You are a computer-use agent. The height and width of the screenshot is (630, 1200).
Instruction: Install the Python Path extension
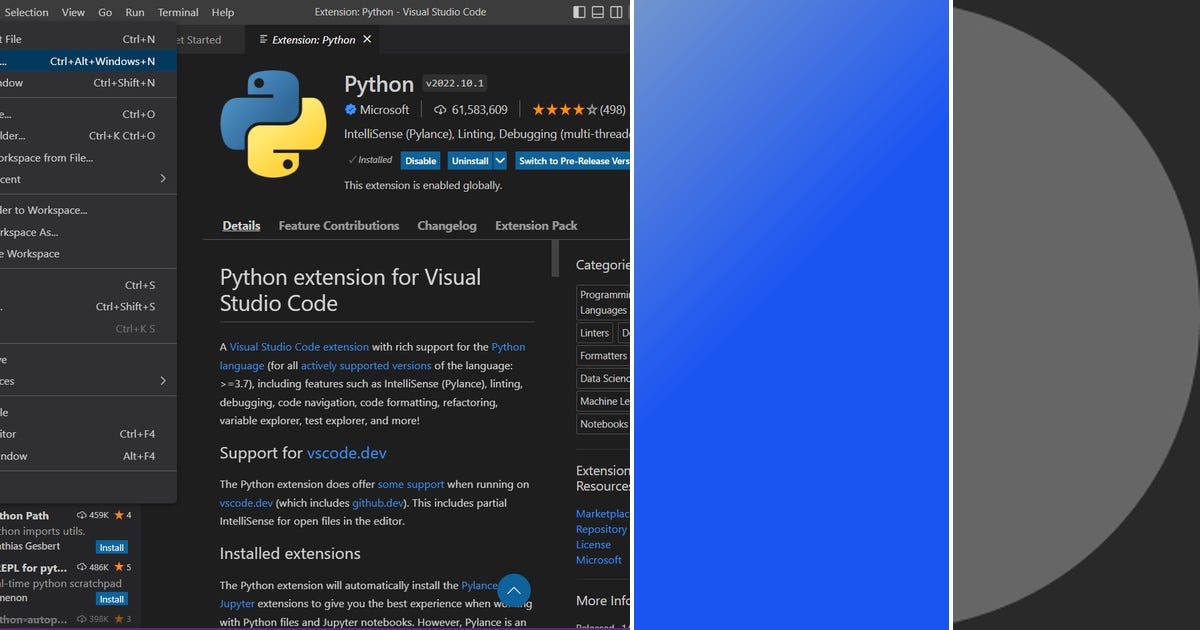click(x=112, y=547)
